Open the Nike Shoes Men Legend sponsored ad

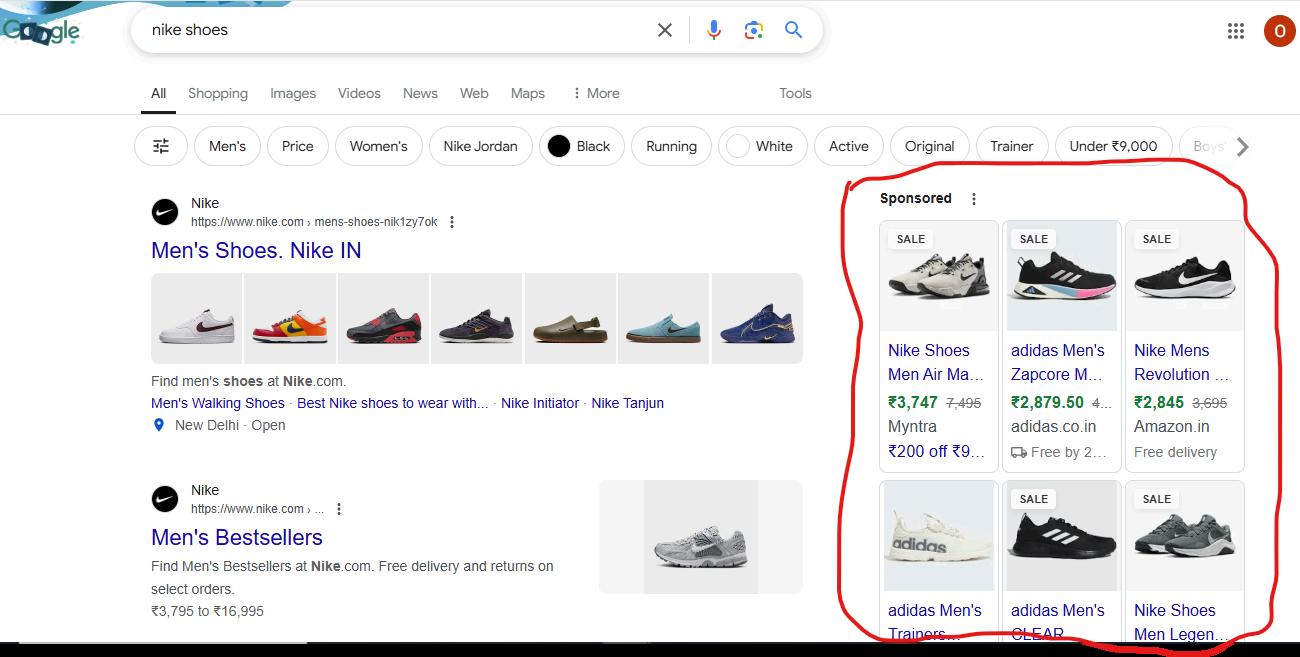pyautogui.click(x=1185, y=562)
